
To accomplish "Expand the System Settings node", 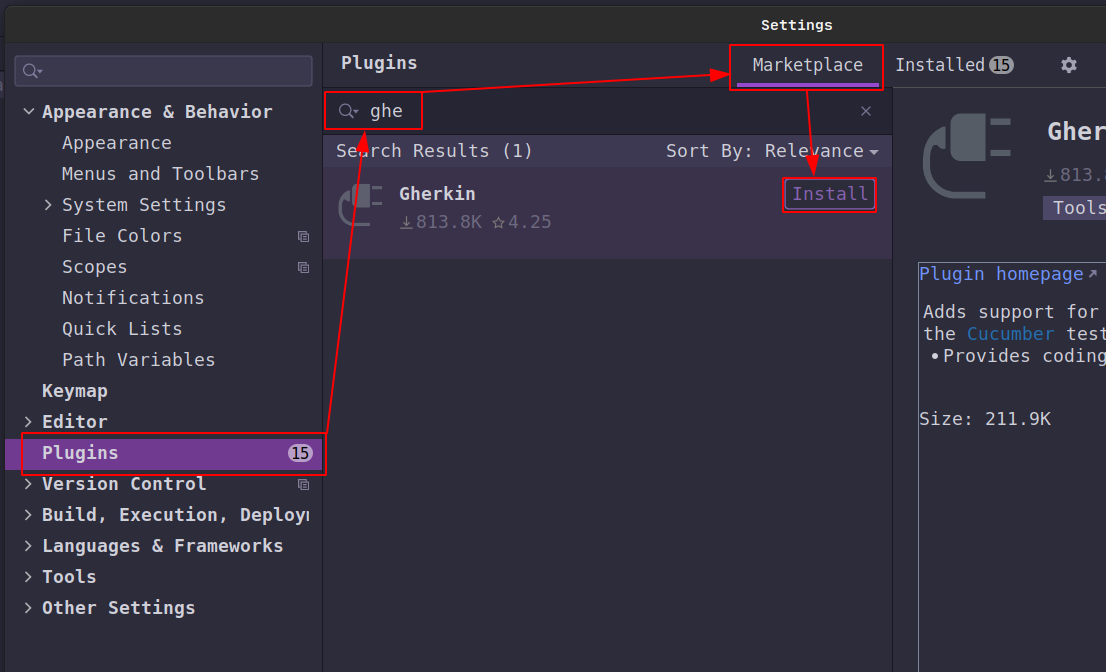I will [49, 205].
